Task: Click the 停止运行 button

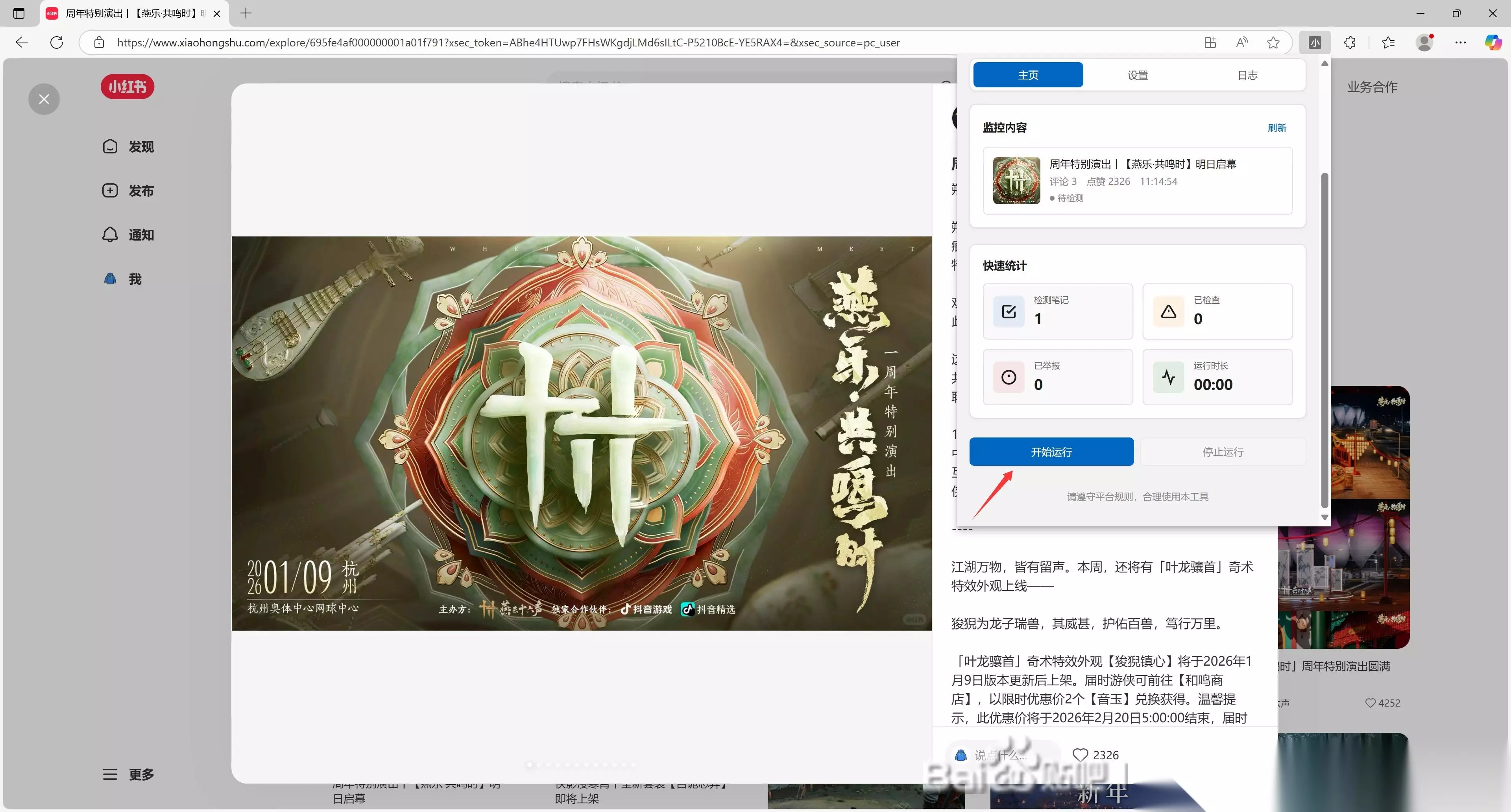Action: (1223, 451)
